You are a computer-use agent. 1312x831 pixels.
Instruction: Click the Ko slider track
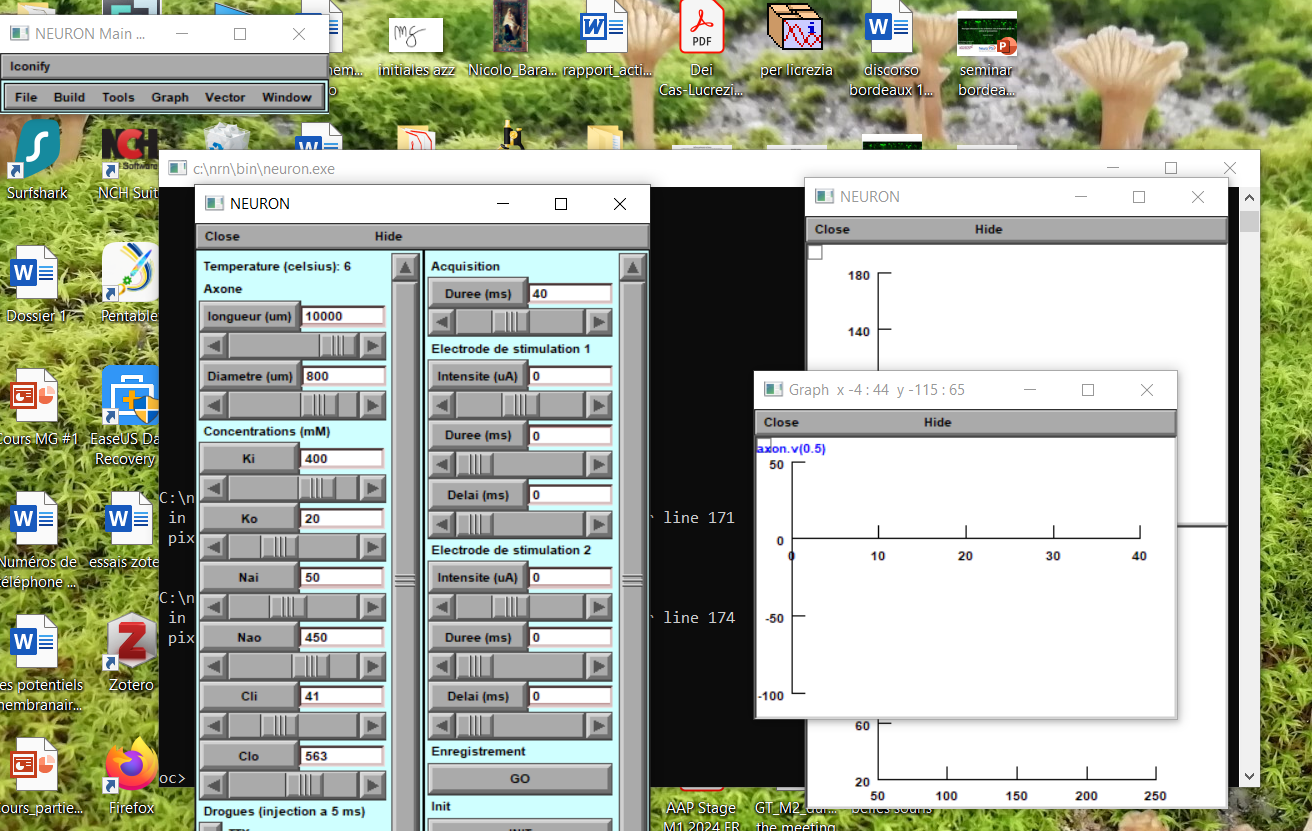click(293, 547)
